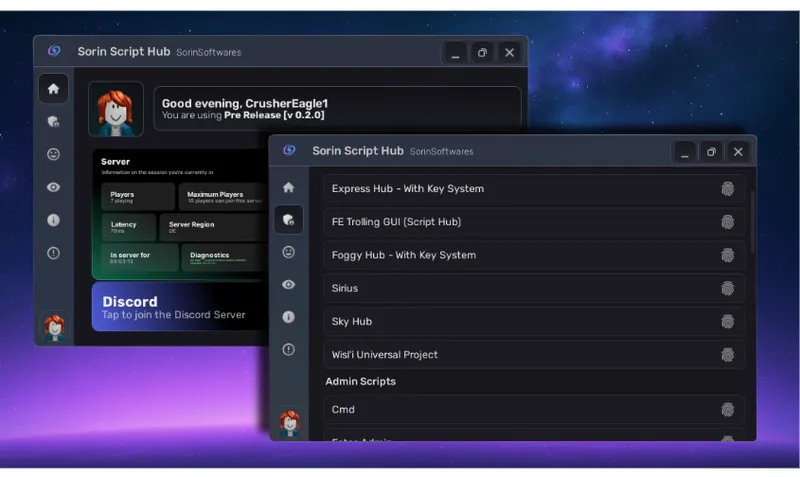Click fingerprint icon on Express Hub row
800x477 pixels.
pyautogui.click(x=728, y=189)
